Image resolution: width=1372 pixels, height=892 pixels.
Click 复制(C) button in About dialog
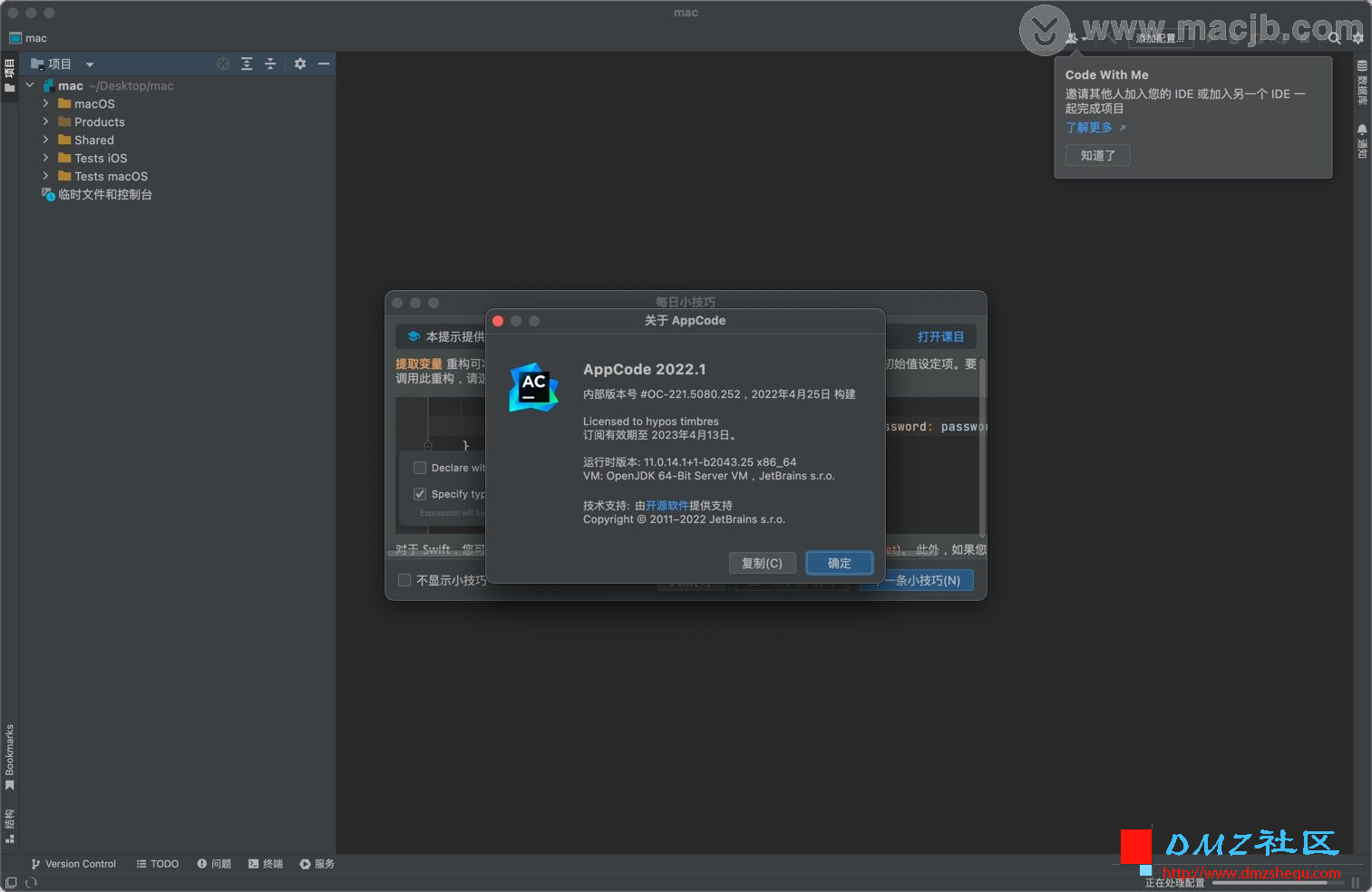click(x=762, y=563)
